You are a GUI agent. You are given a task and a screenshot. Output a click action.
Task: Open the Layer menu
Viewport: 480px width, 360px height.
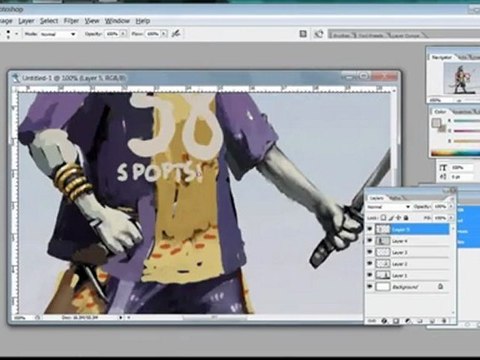pyautogui.click(x=26, y=21)
